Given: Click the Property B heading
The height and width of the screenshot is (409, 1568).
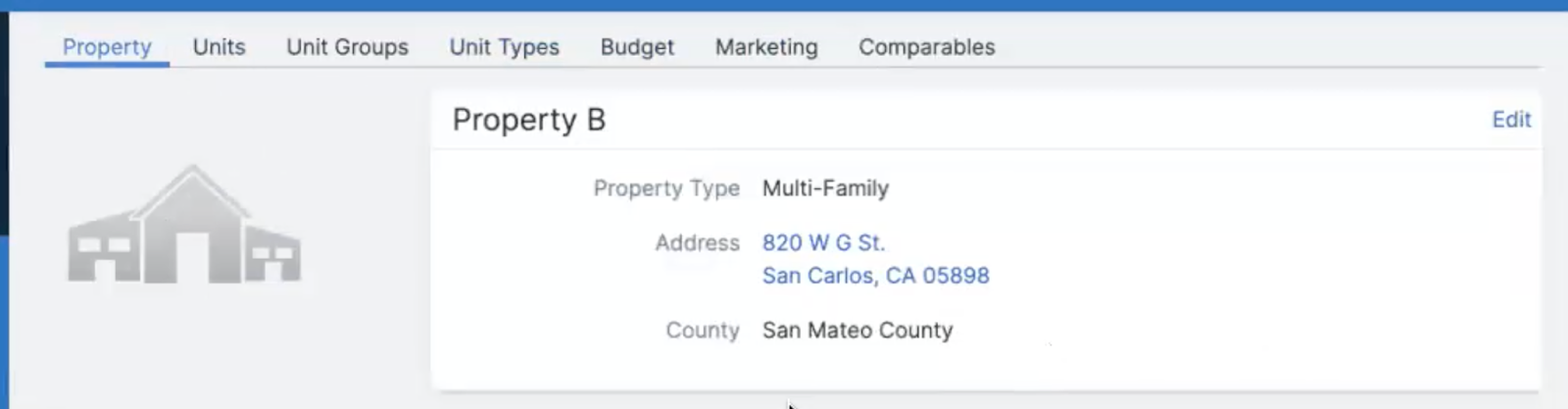Looking at the screenshot, I should [528, 120].
